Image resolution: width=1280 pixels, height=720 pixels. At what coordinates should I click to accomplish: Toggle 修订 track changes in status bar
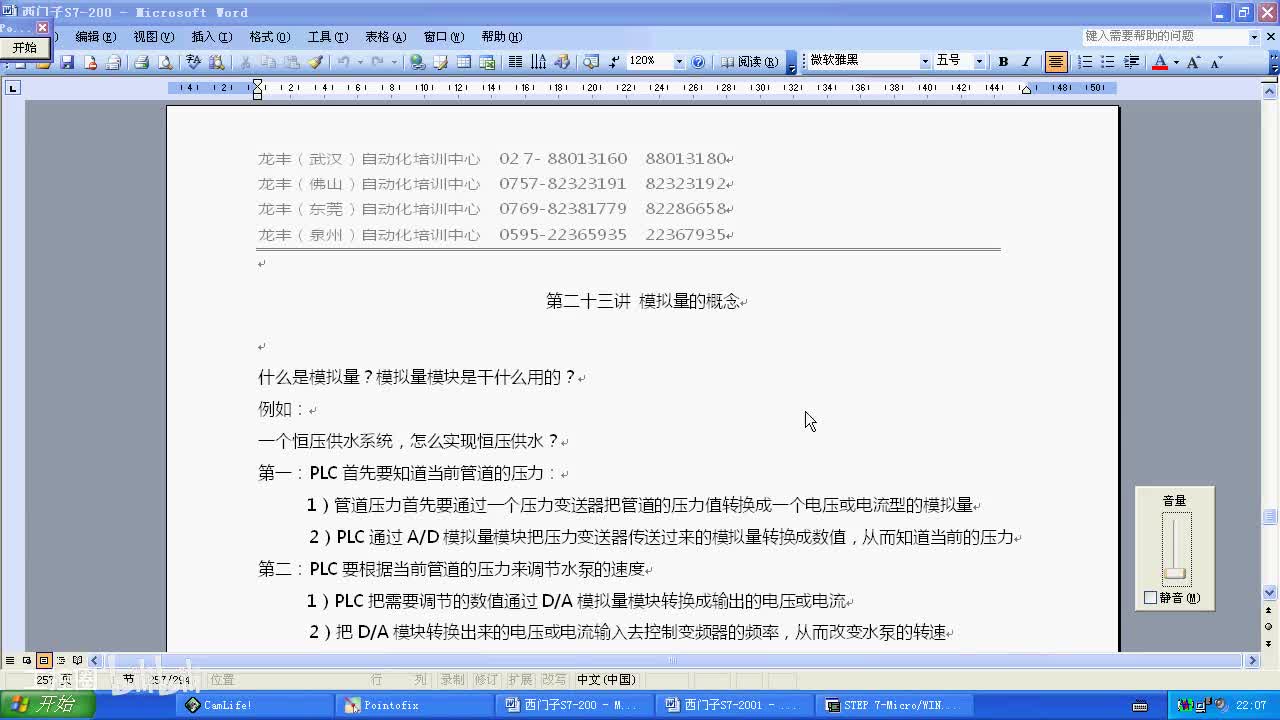485,679
